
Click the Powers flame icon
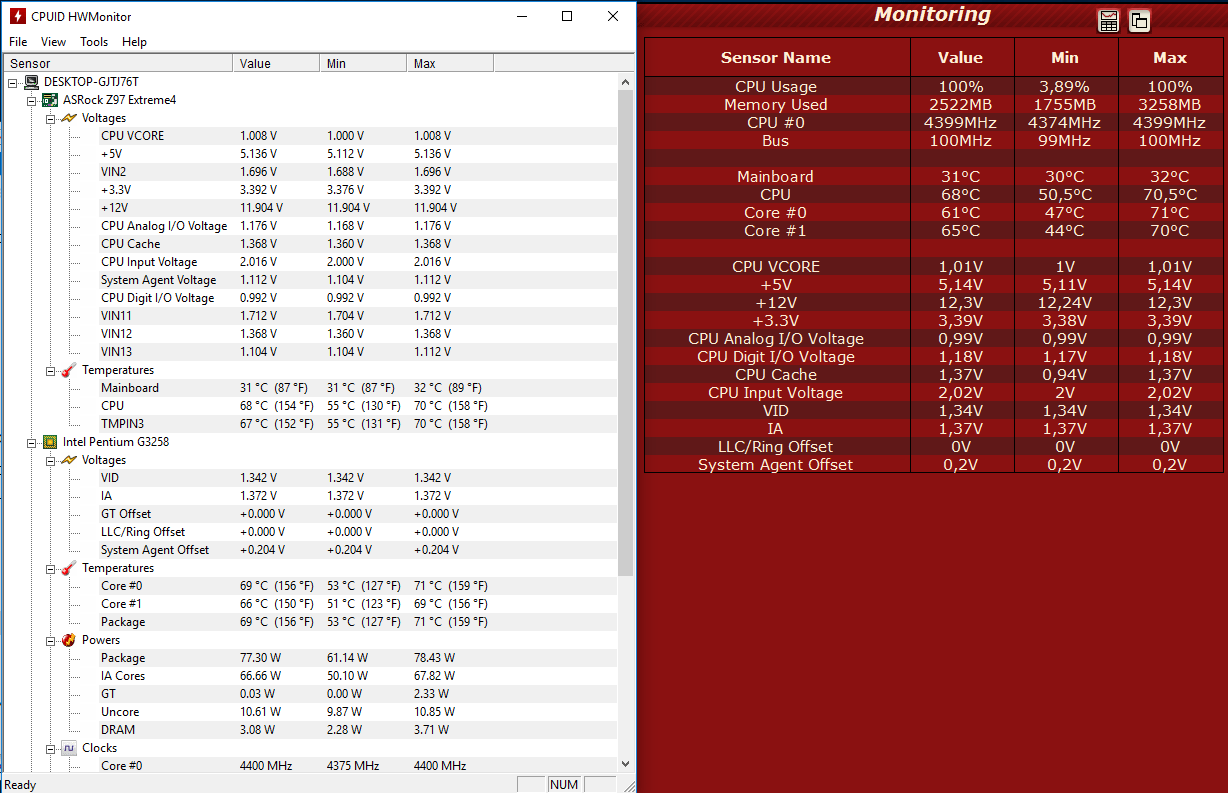[68, 640]
